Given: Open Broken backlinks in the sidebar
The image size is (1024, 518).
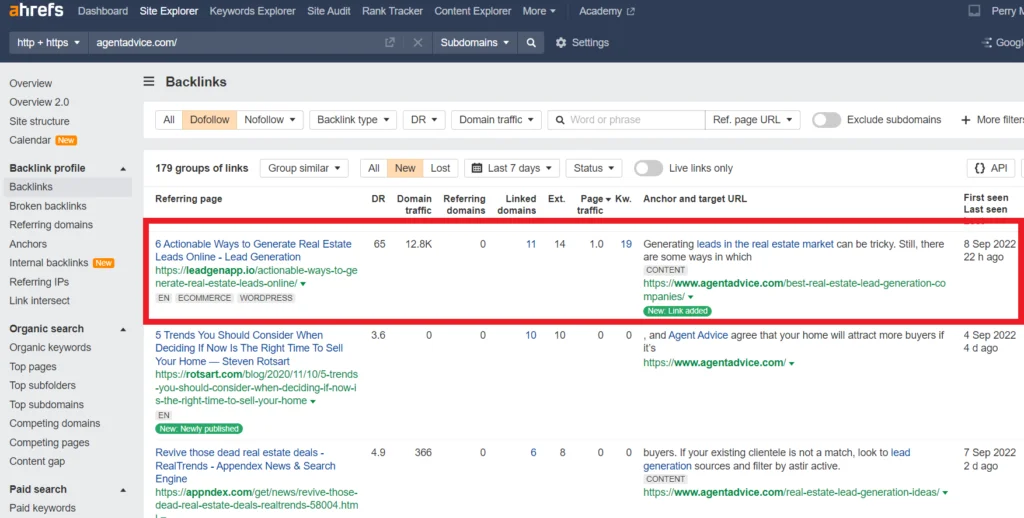Looking at the screenshot, I should 48,206.
